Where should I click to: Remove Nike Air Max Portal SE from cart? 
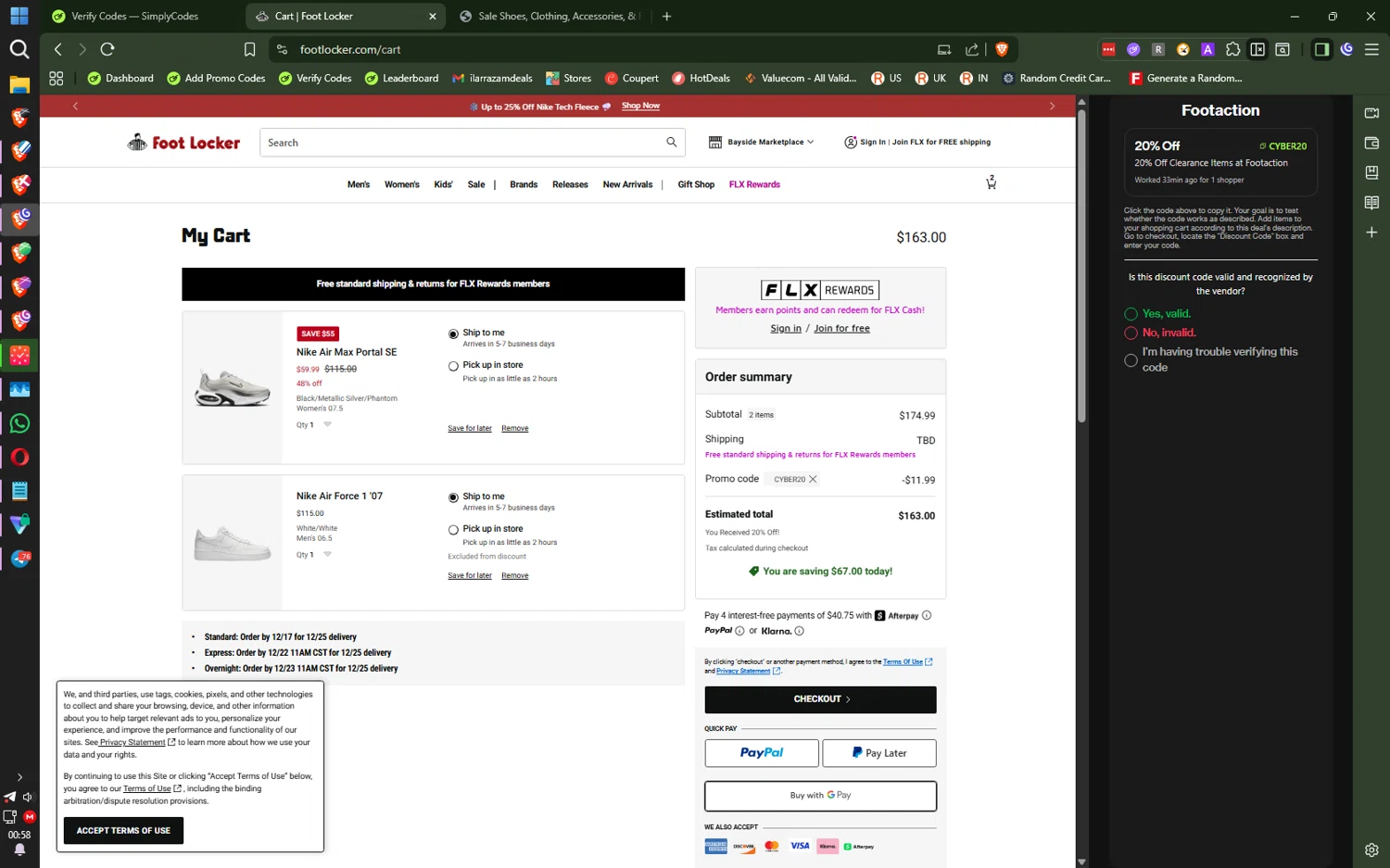(514, 428)
